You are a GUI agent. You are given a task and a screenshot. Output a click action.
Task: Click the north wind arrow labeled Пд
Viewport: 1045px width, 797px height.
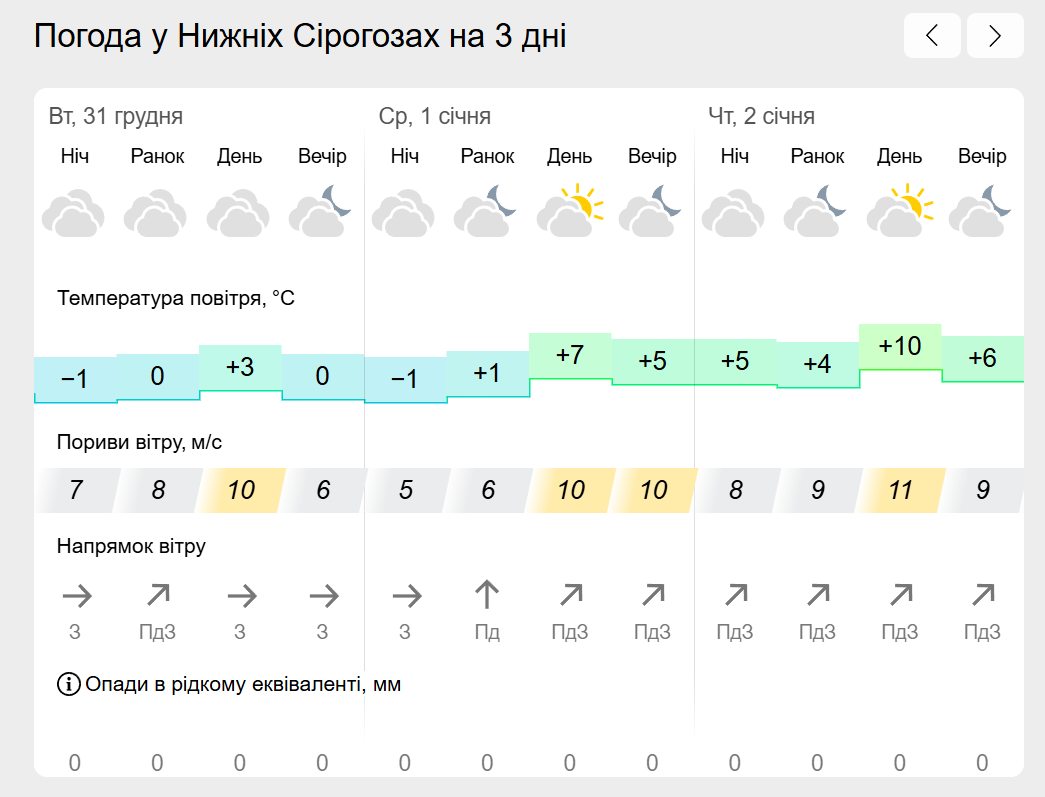(x=487, y=594)
